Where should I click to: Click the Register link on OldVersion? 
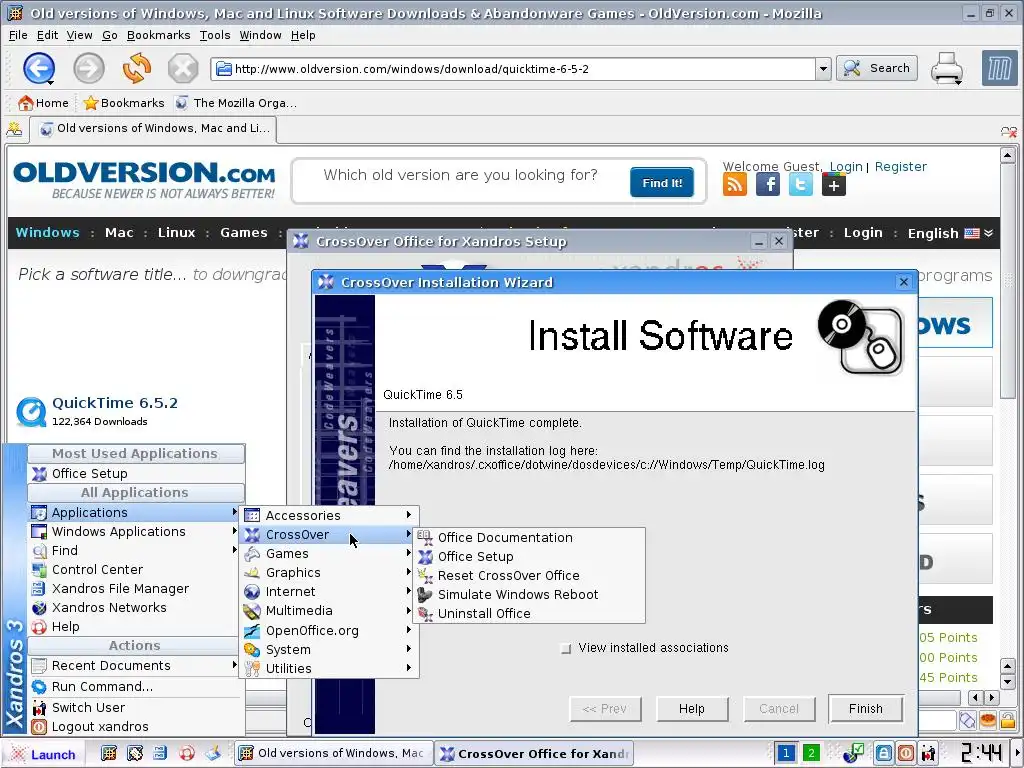coord(901,167)
